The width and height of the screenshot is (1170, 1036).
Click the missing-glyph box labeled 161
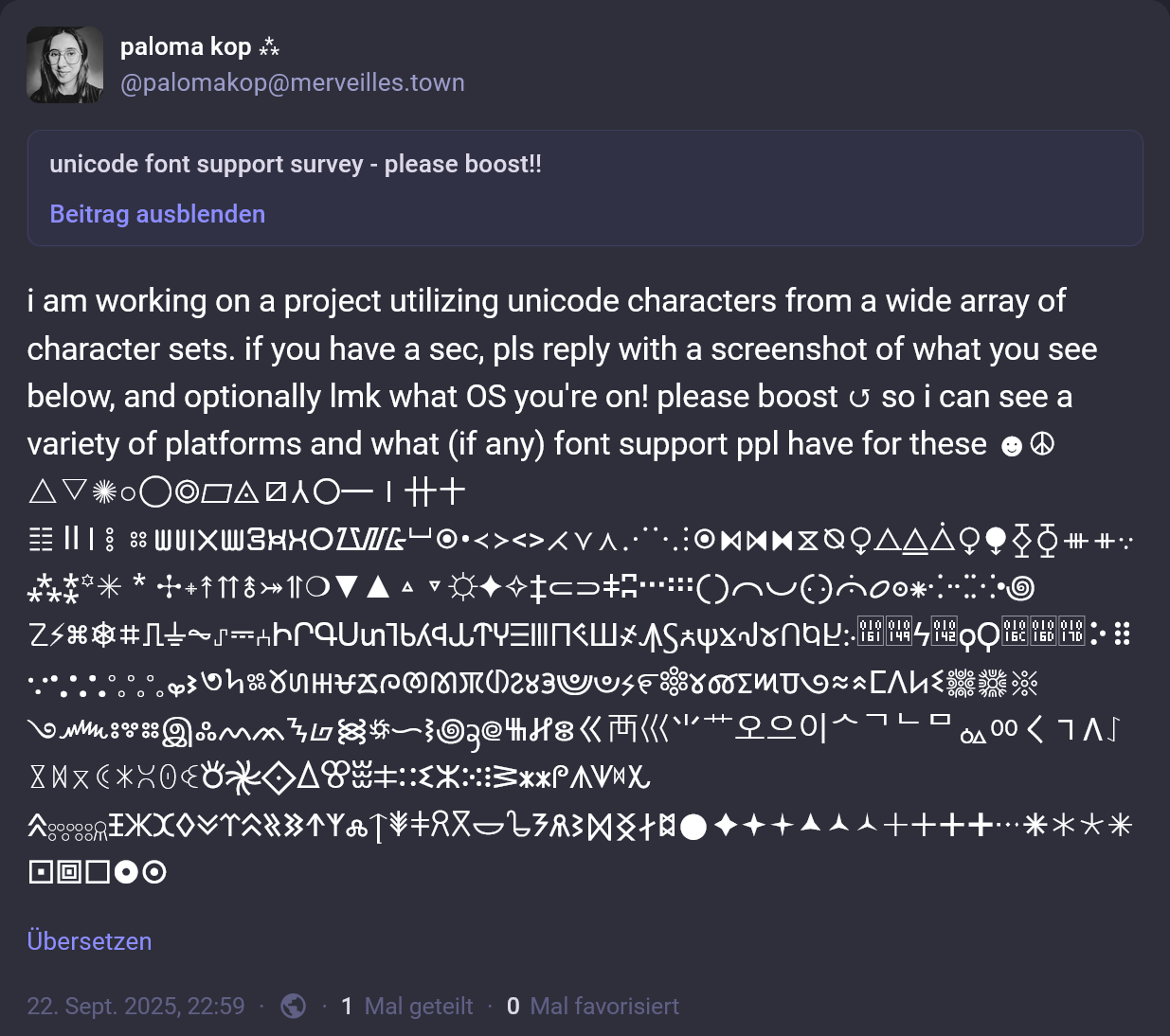tap(870, 631)
